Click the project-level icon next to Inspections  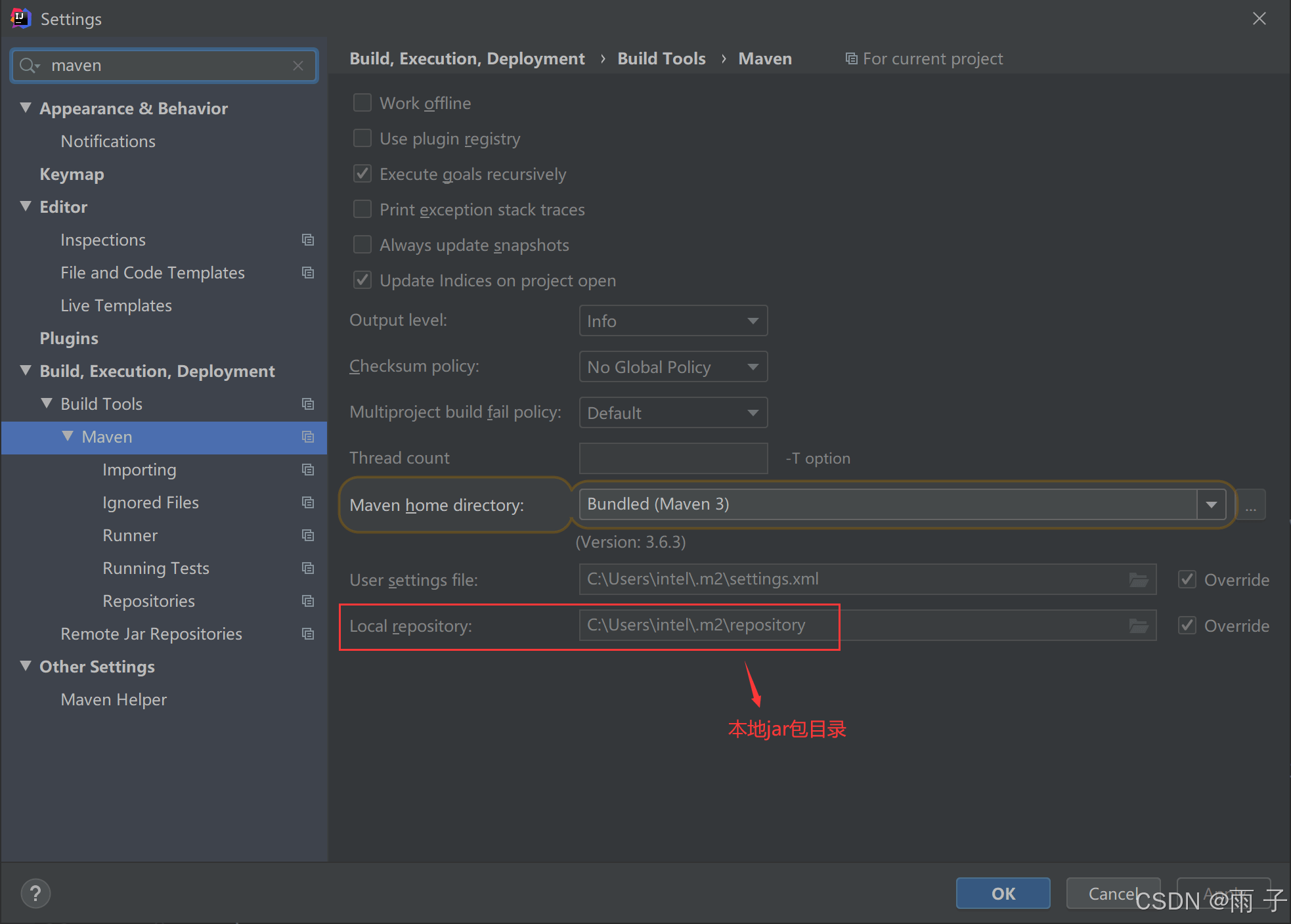(x=308, y=240)
